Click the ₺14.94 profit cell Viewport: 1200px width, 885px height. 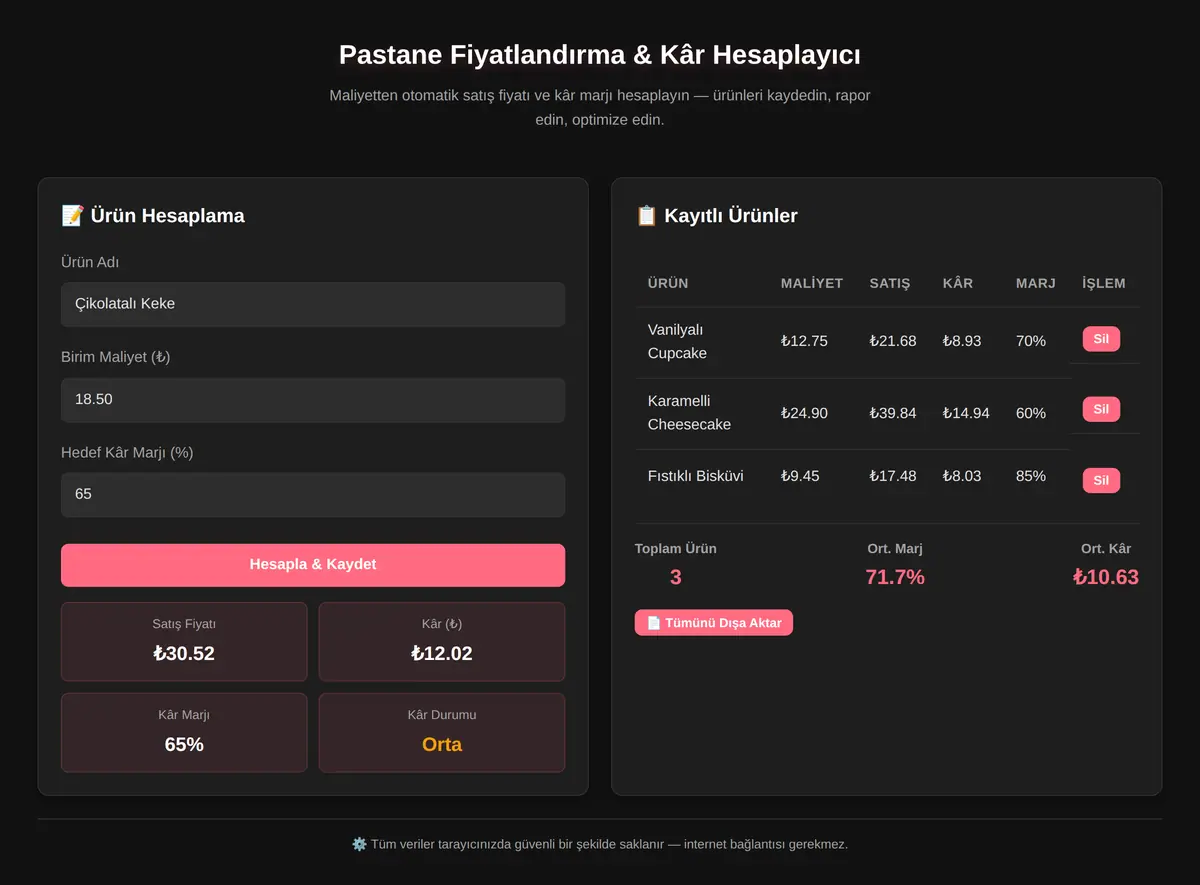(x=966, y=413)
